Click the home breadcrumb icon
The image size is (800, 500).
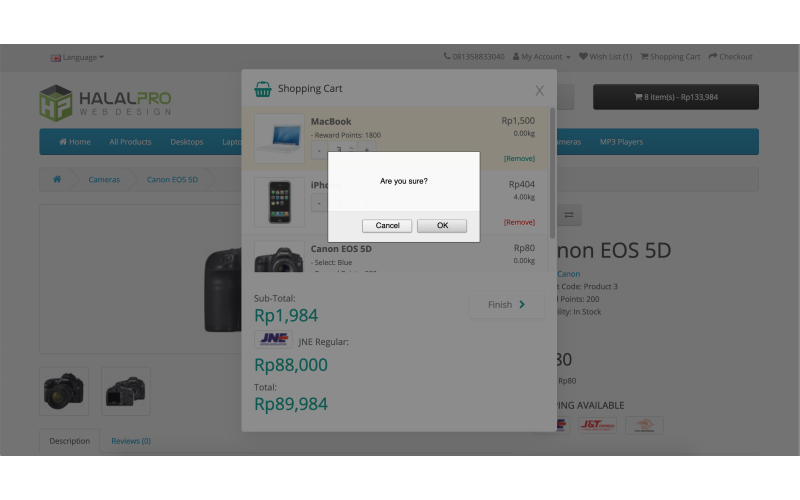[57, 180]
